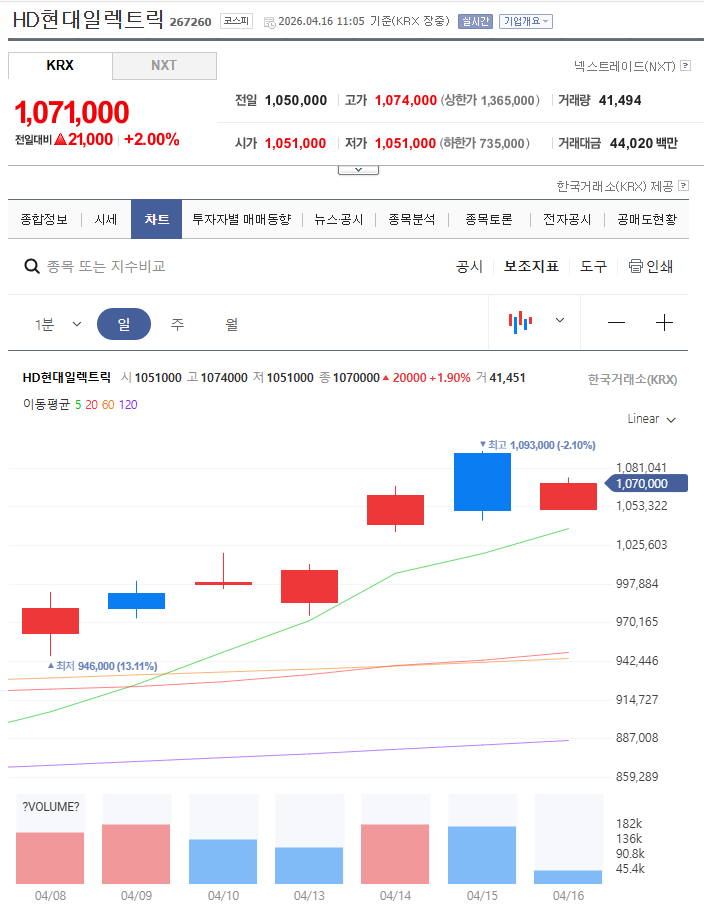
Task: Zoom in chart with plus icon
Action: (664, 323)
